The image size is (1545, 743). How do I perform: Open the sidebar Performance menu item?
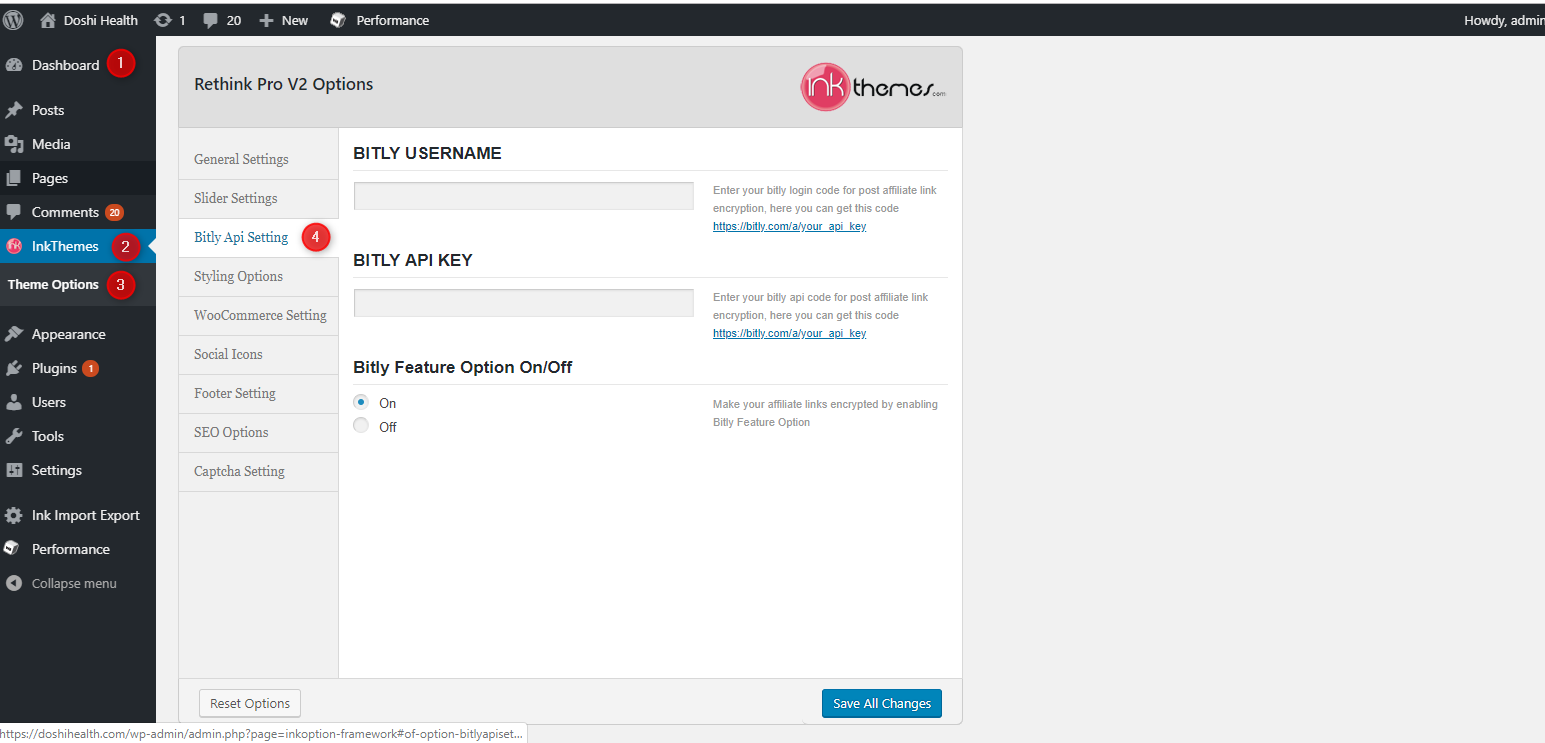tap(78, 549)
